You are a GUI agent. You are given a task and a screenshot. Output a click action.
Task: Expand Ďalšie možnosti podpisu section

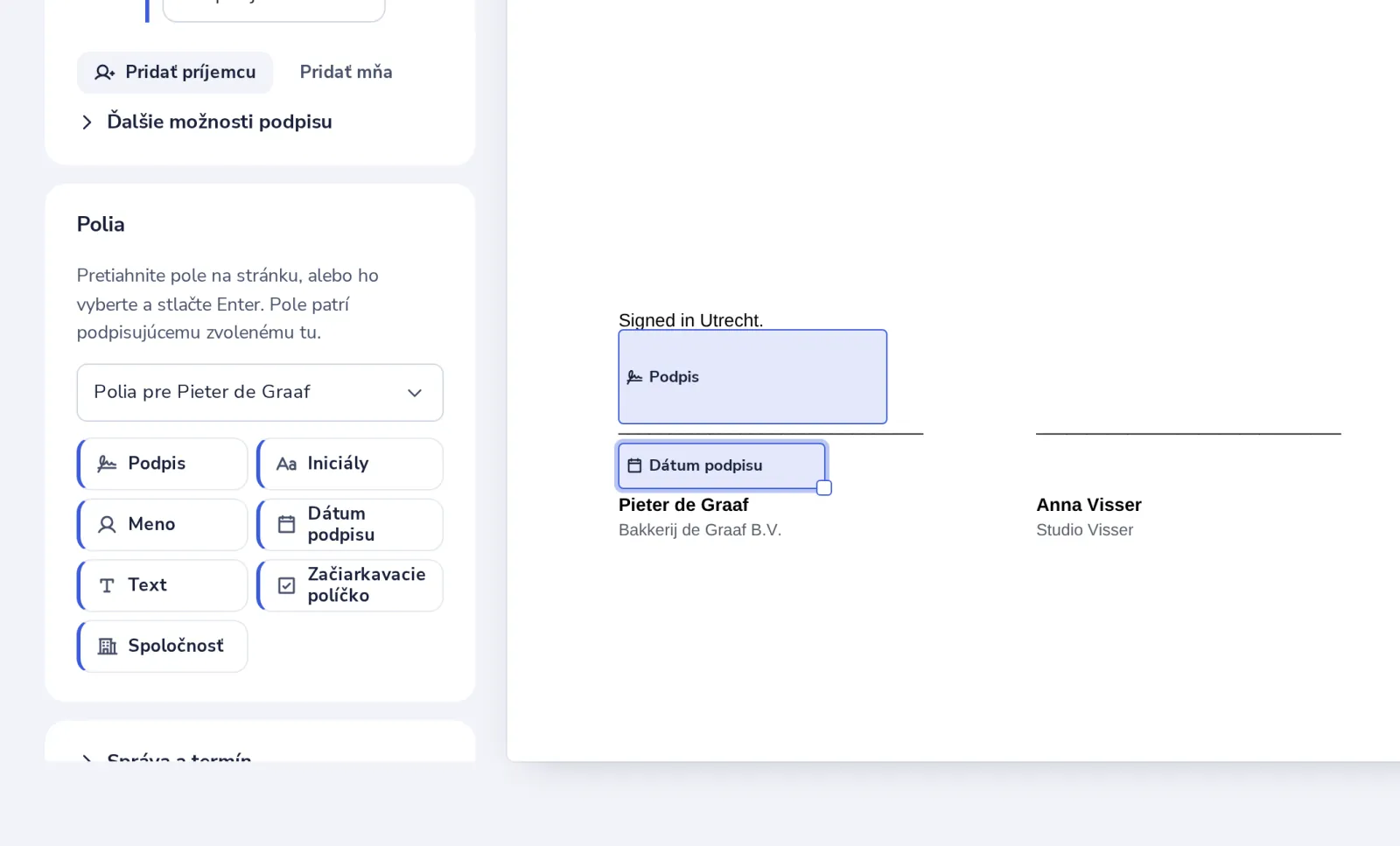pyautogui.click(x=206, y=122)
